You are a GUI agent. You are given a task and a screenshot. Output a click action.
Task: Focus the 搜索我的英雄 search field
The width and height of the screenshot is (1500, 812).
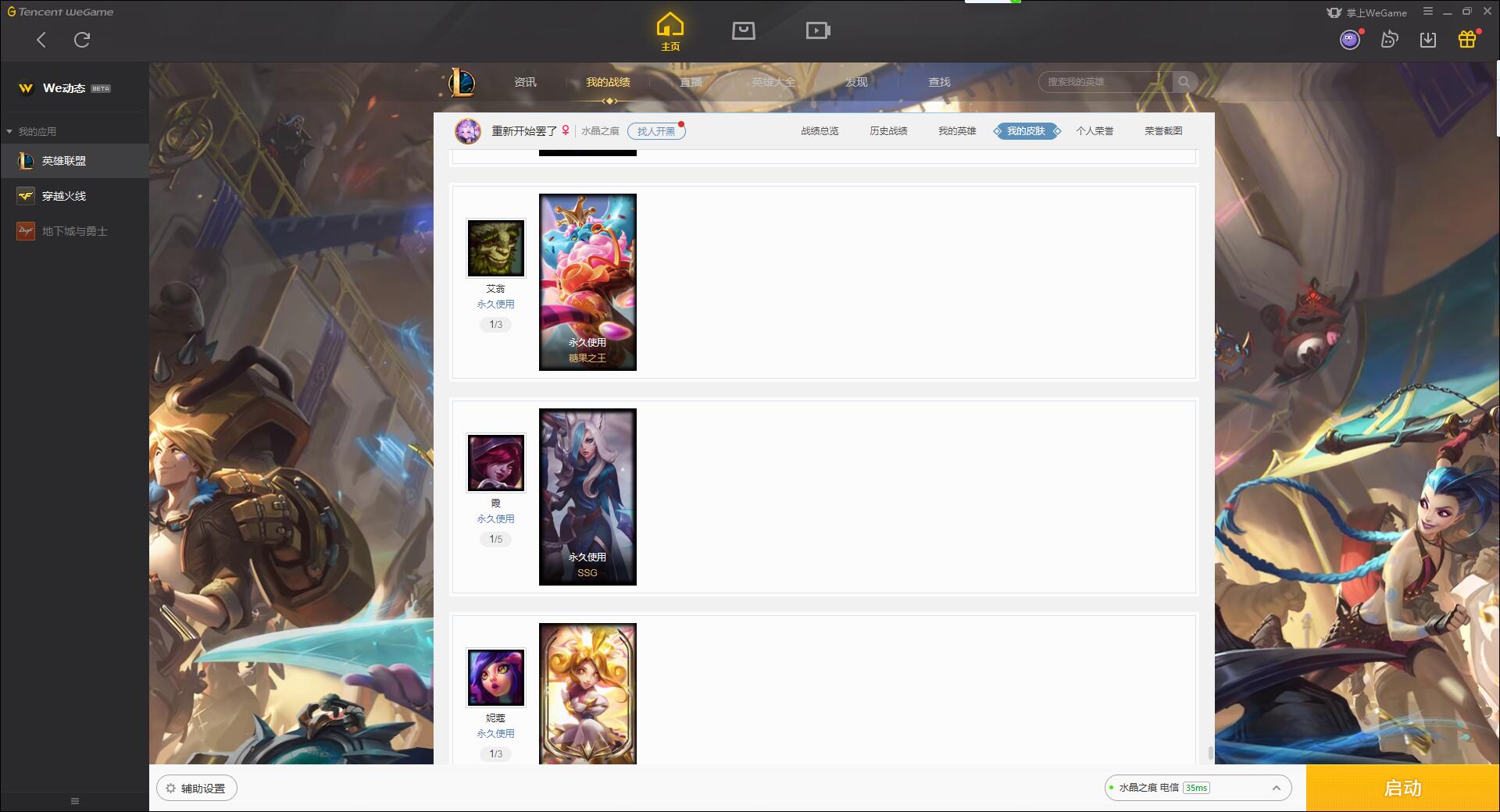tap(1105, 82)
